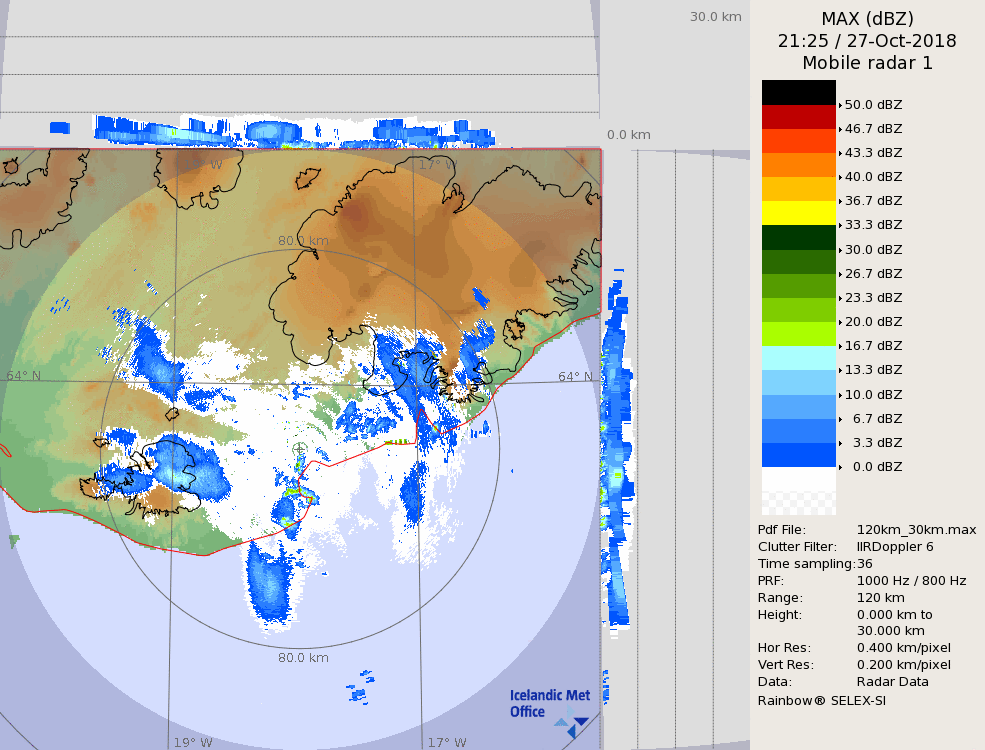
Task: Select the yellow legend color swatch
Action: pos(798,213)
